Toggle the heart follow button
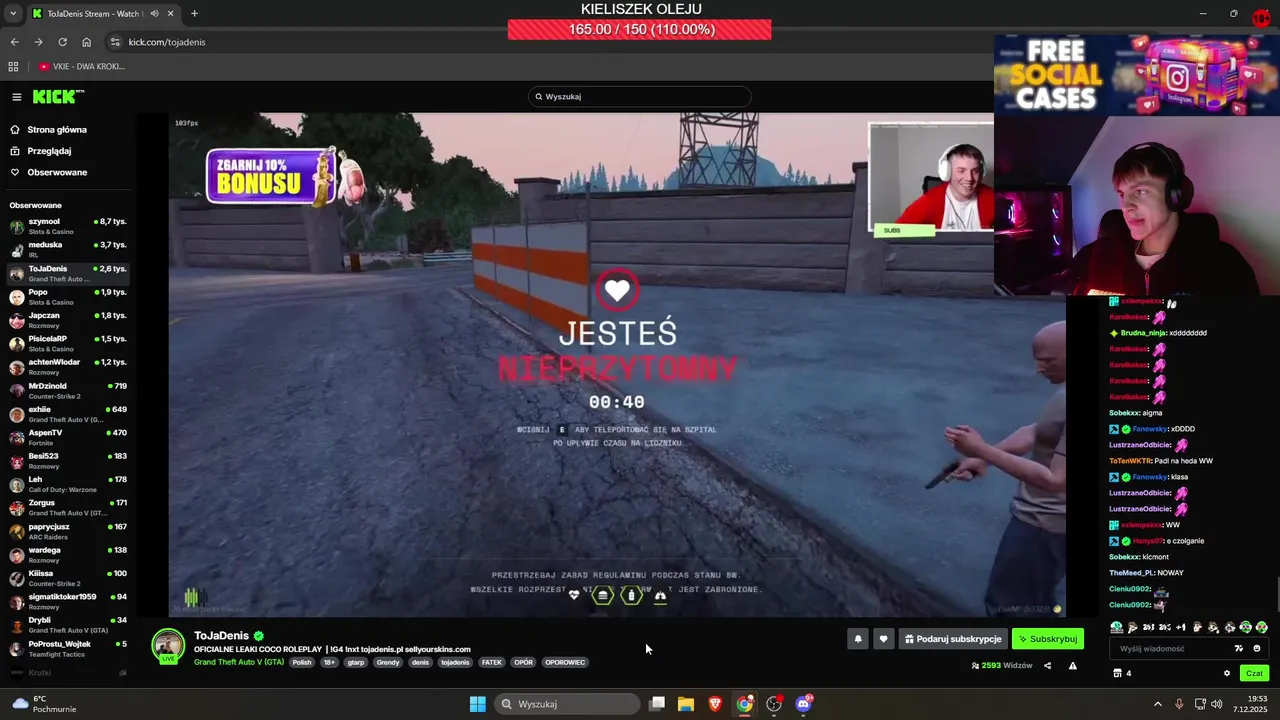Screen dimensions: 1280x720 pos(883,639)
